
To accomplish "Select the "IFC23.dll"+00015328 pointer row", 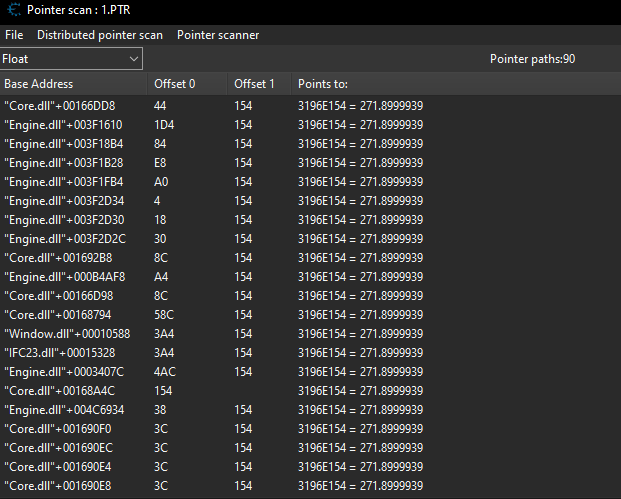I will coord(59,352).
